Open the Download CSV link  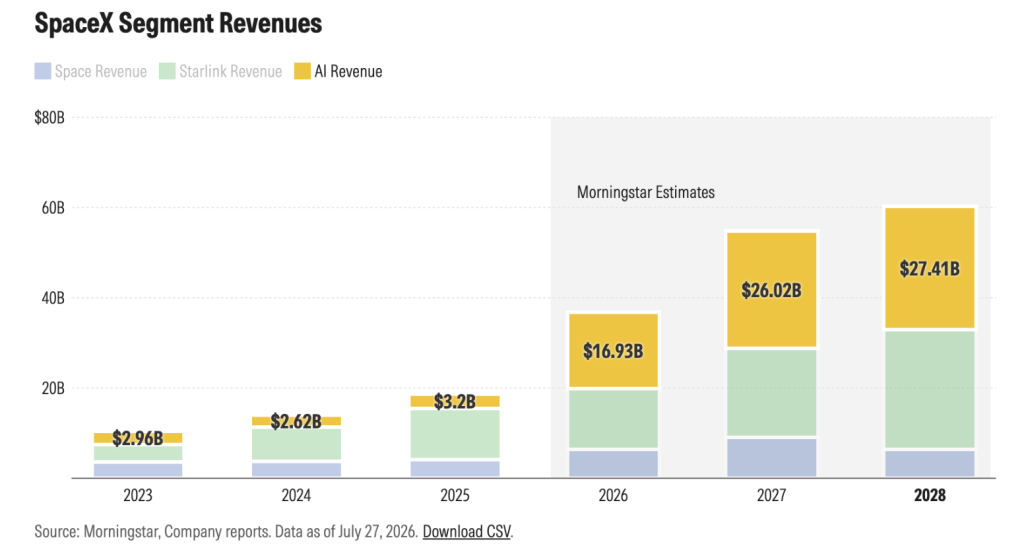[x=466, y=531]
